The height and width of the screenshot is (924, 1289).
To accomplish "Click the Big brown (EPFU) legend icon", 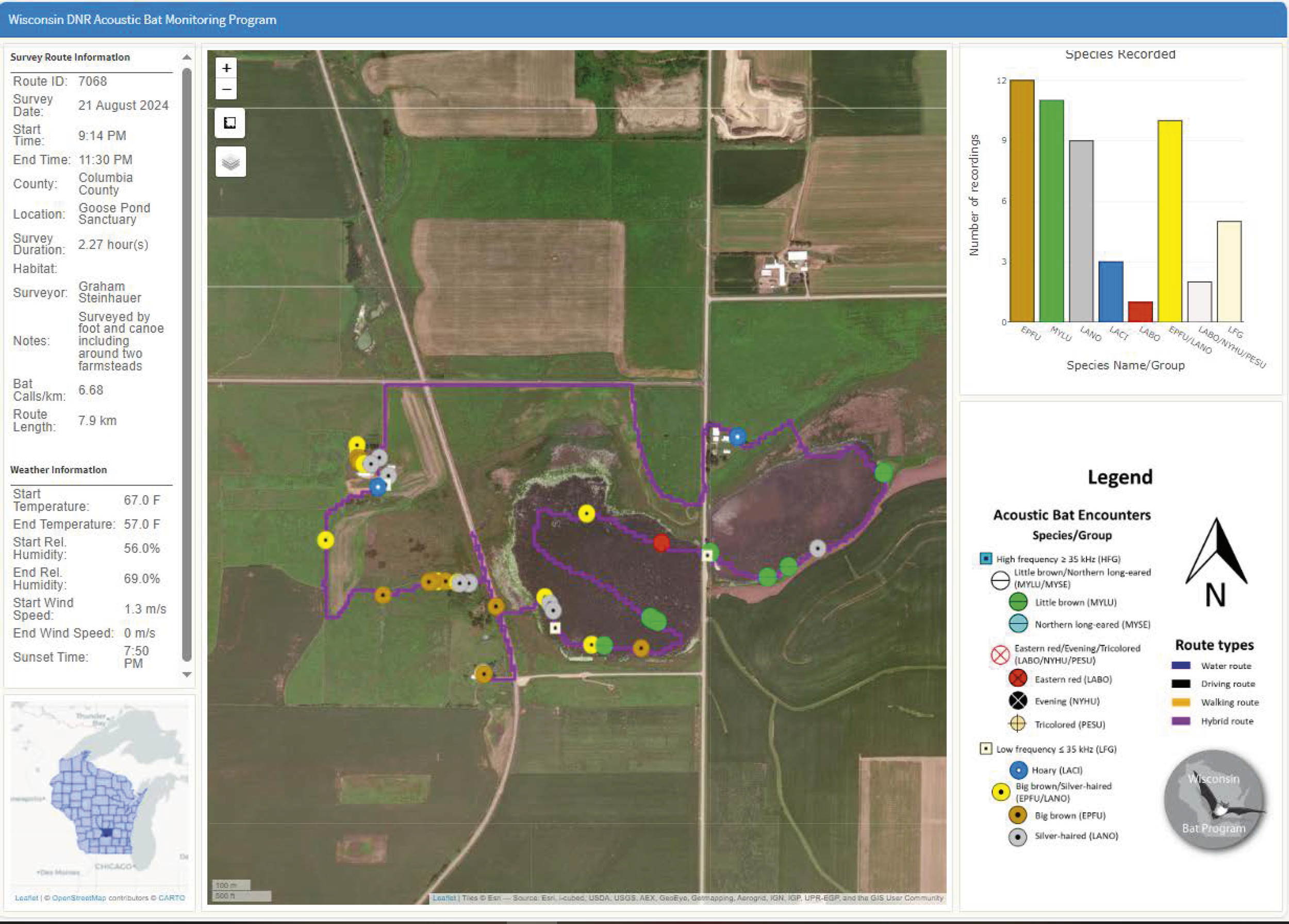I will tap(1017, 815).
